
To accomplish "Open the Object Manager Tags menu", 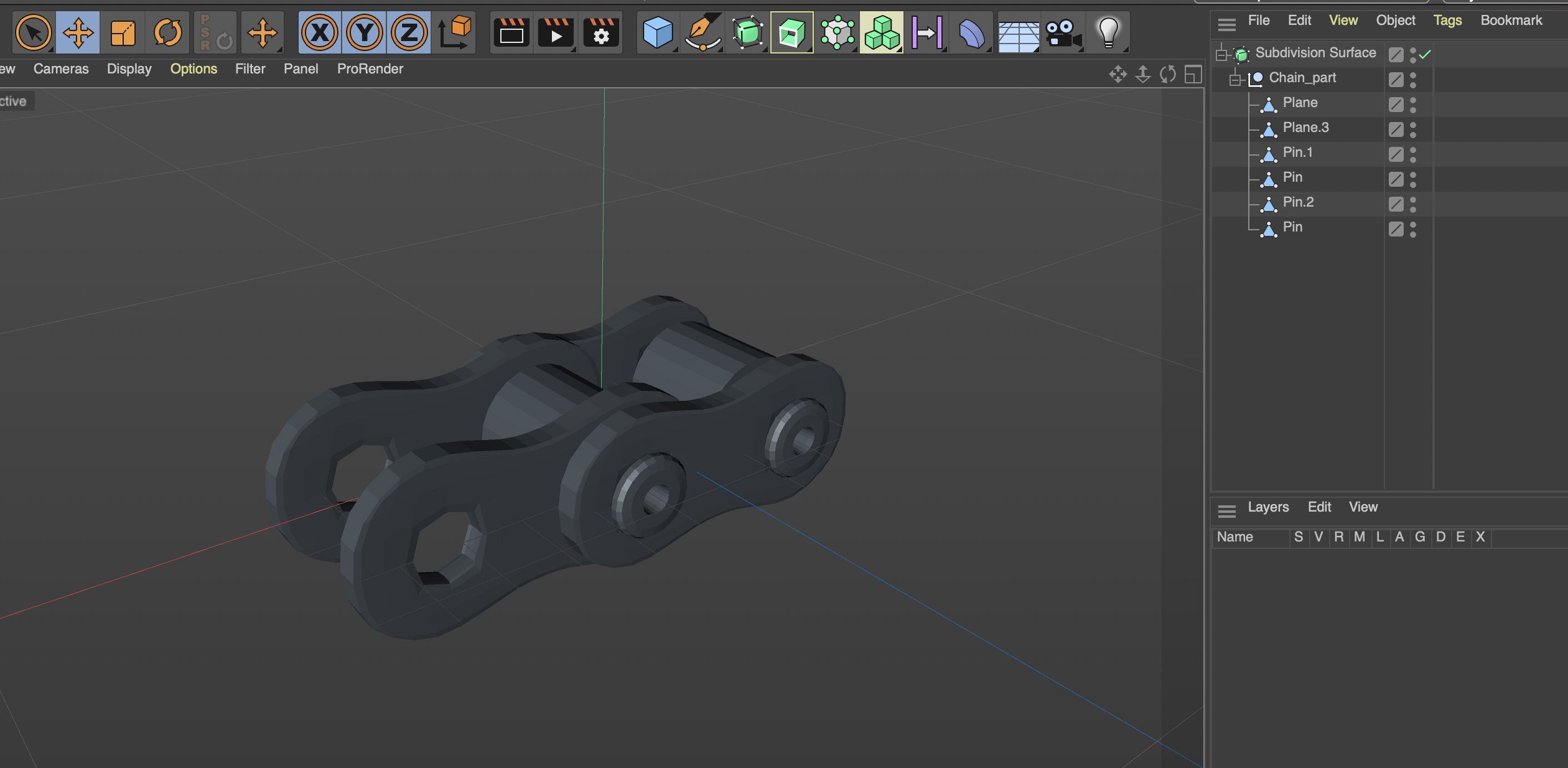I will pyautogui.click(x=1447, y=21).
